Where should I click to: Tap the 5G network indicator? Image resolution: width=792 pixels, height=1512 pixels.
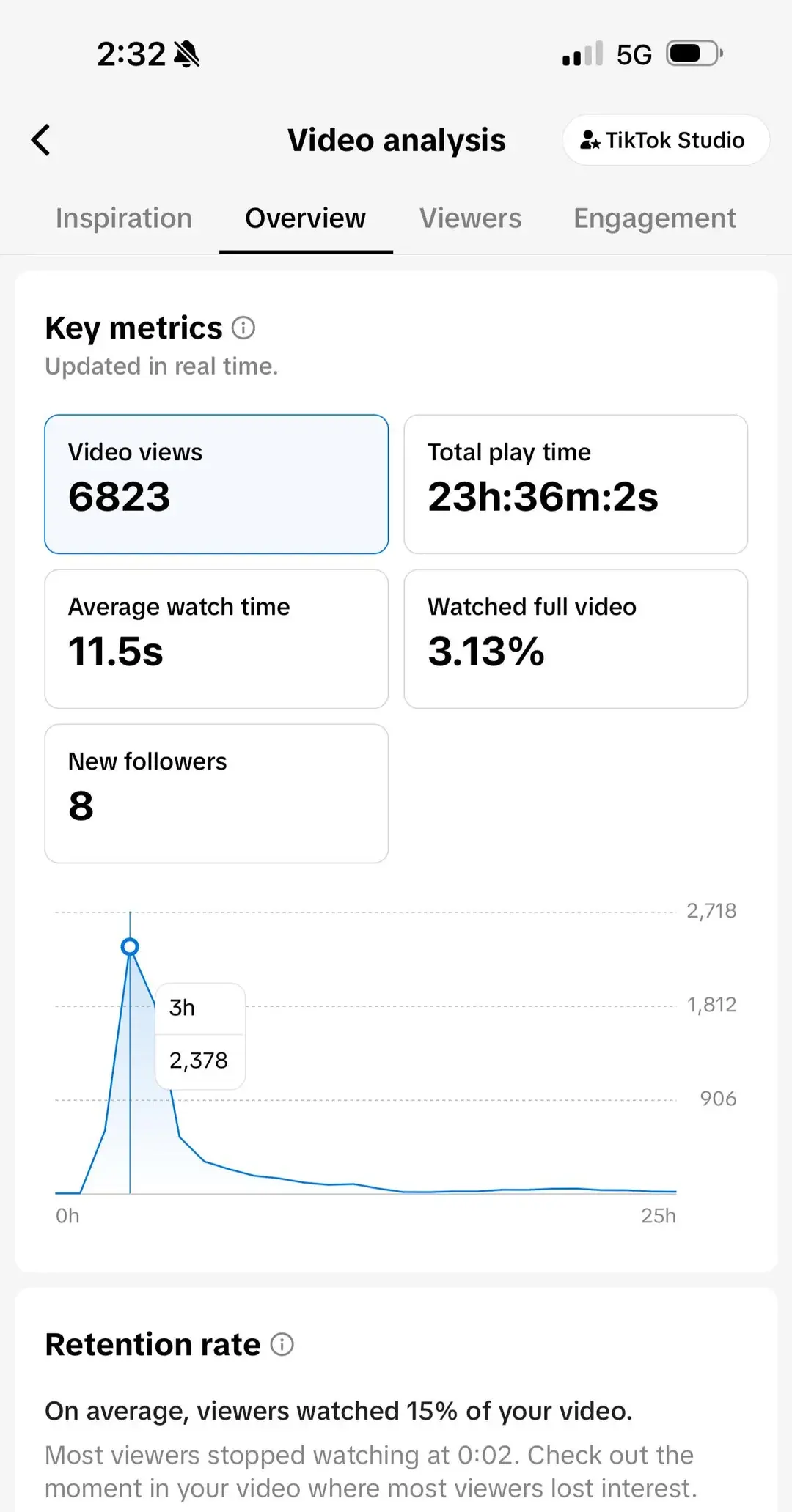tap(634, 55)
